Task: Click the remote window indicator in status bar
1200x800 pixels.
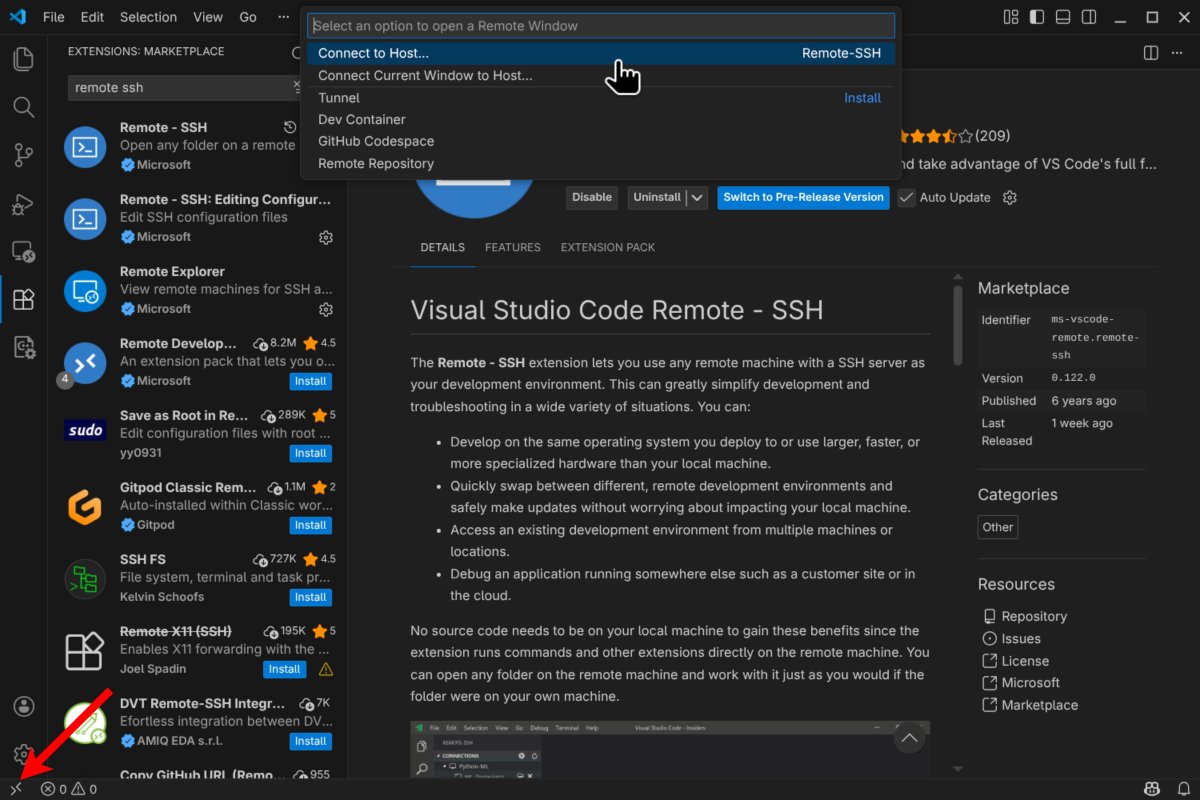Action: click(x=16, y=789)
